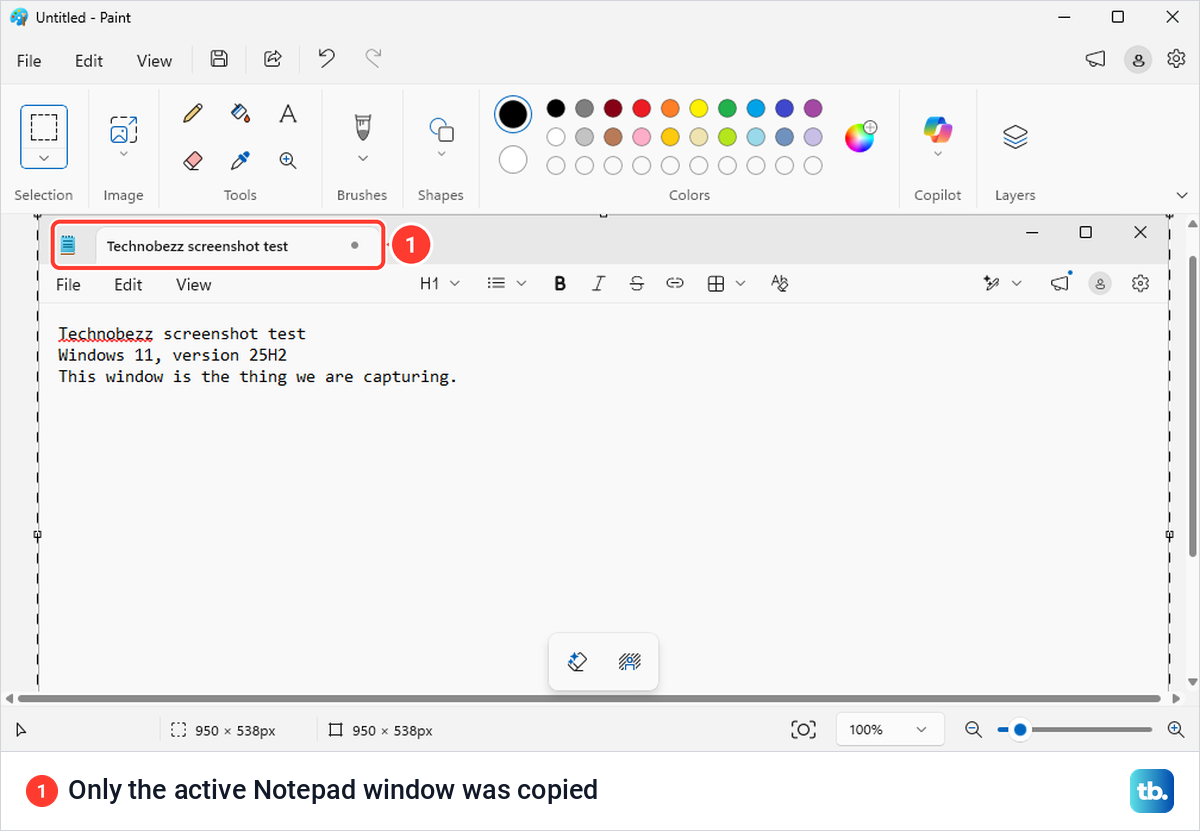1200x831 pixels.
Task: Select the Color picker eyedropper tool
Action: (240, 160)
